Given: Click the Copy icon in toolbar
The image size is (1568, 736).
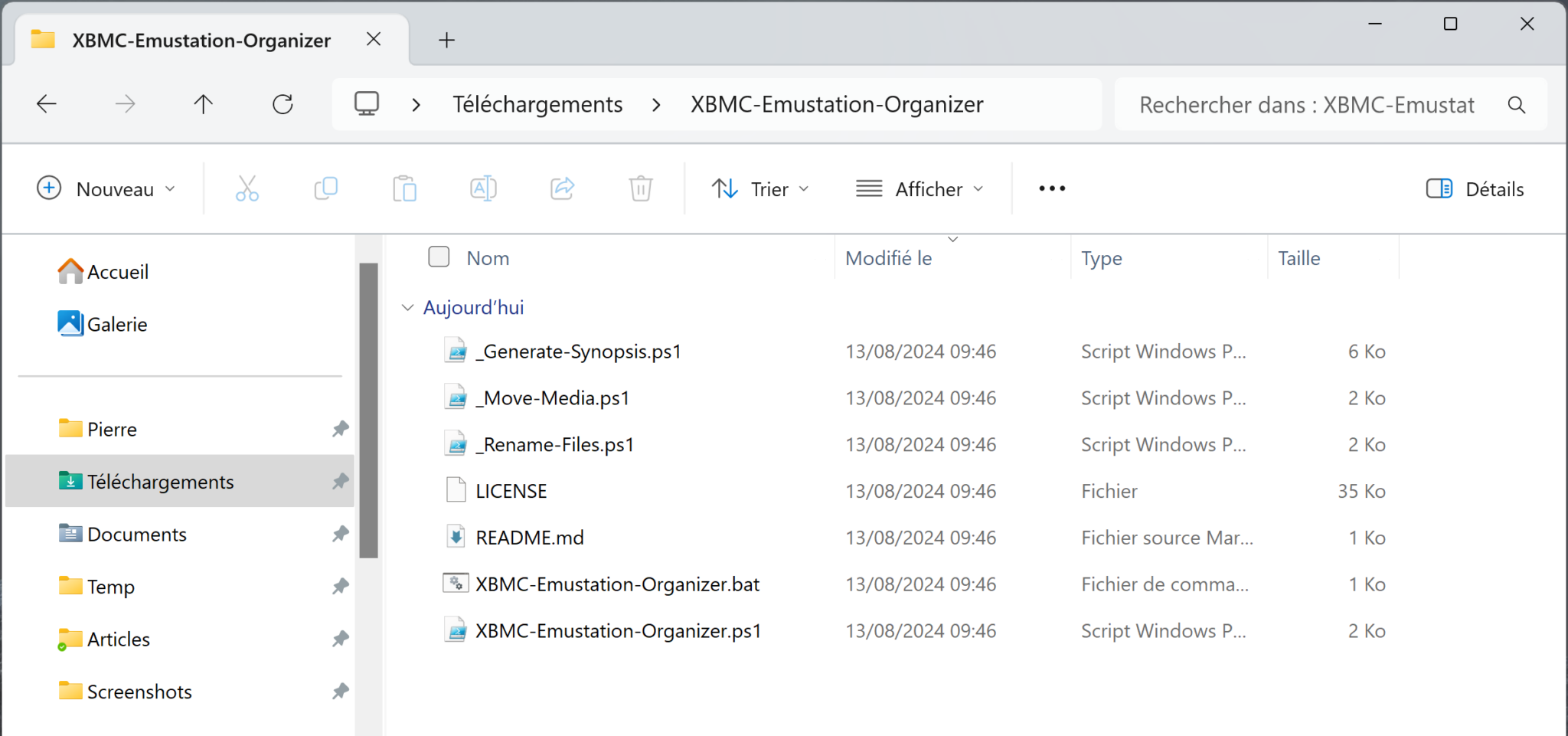Looking at the screenshot, I should tap(326, 188).
